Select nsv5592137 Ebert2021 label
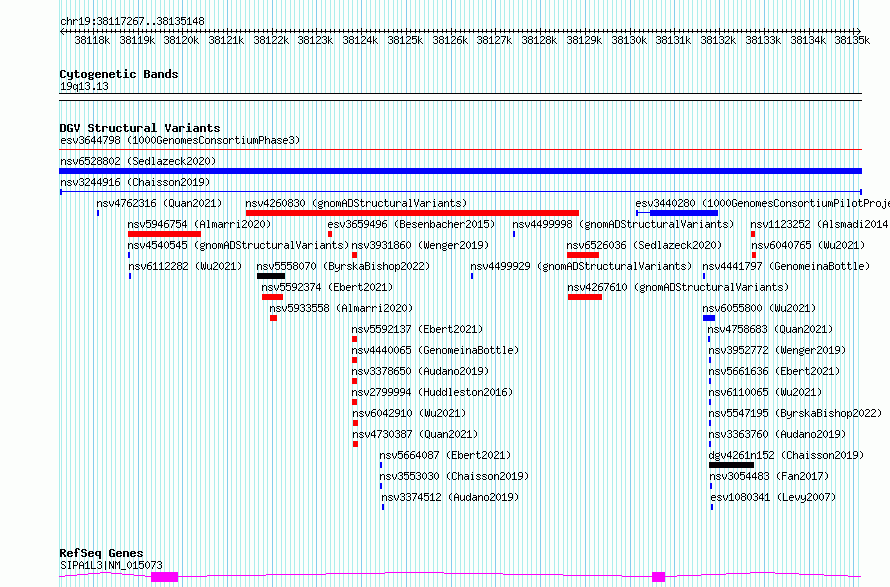The width and height of the screenshot is (890, 587). (417, 329)
